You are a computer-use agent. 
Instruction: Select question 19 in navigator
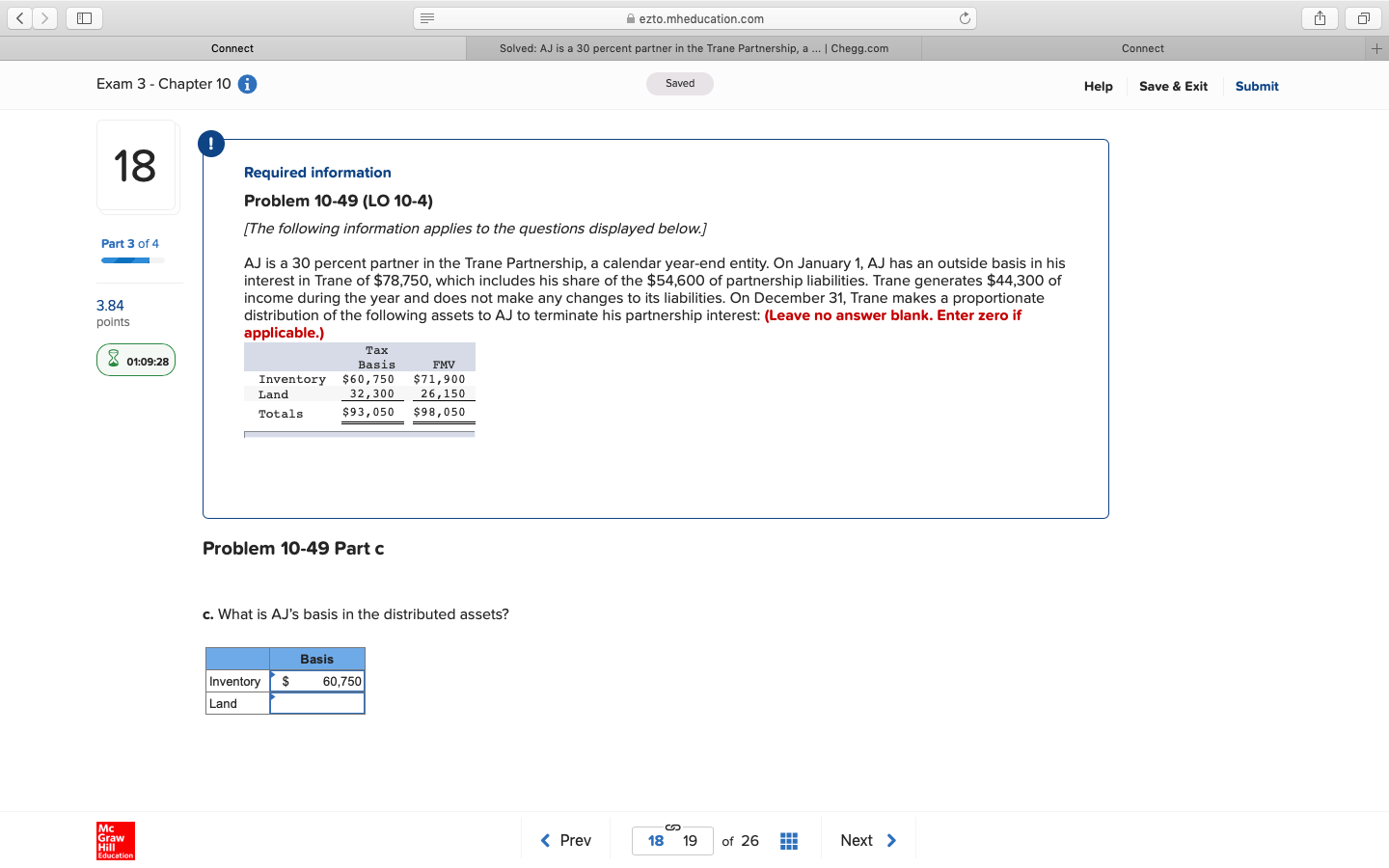tap(690, 841)
